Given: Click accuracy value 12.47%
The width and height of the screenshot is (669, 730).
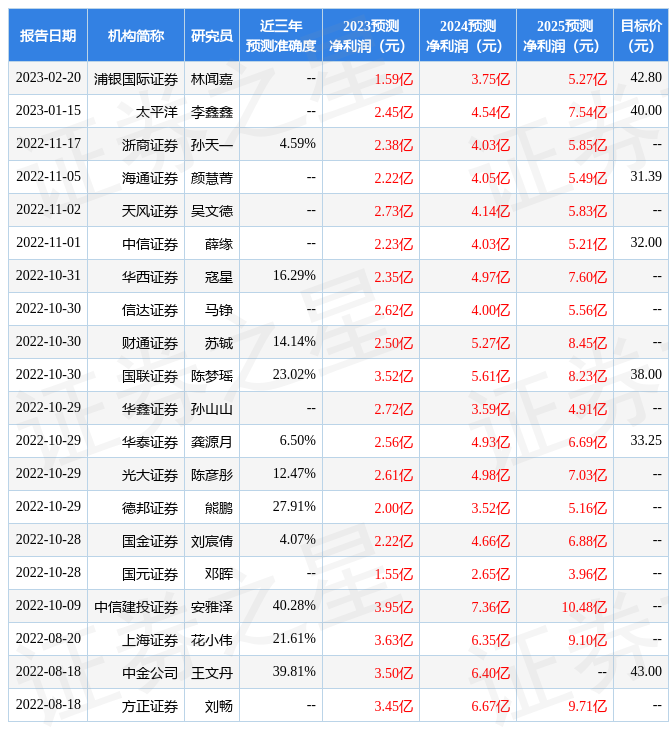Looking at the screenshot, I should pos(294,473).
